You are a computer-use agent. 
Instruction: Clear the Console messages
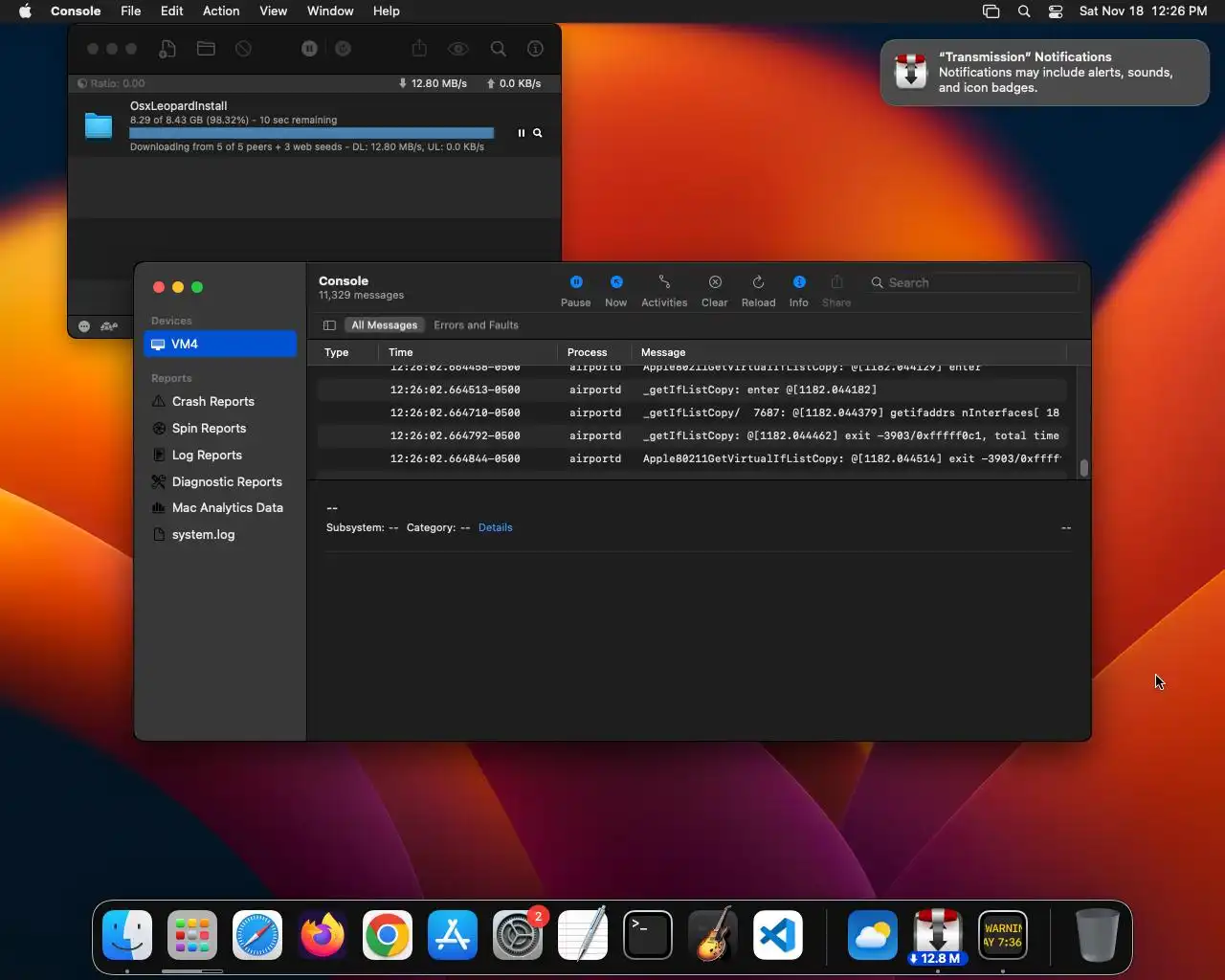pos(715,291)
